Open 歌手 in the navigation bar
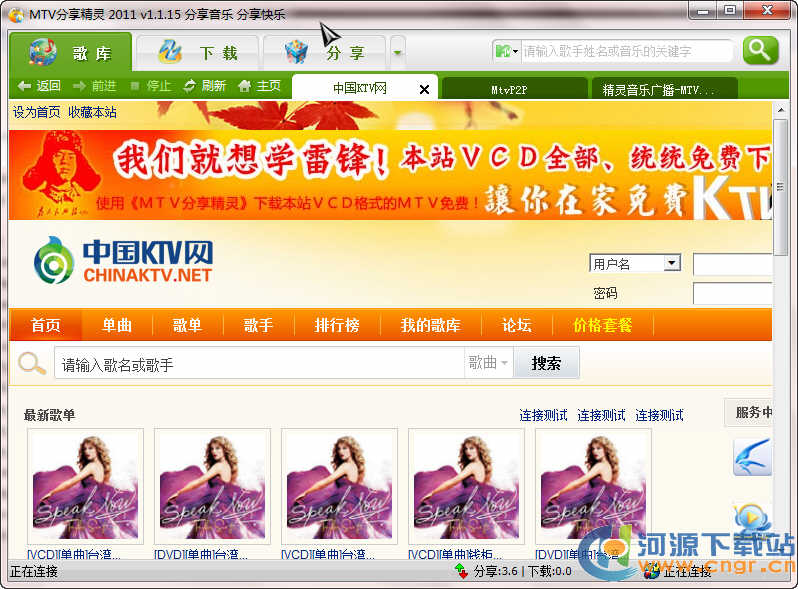 [x=258, y=325]
